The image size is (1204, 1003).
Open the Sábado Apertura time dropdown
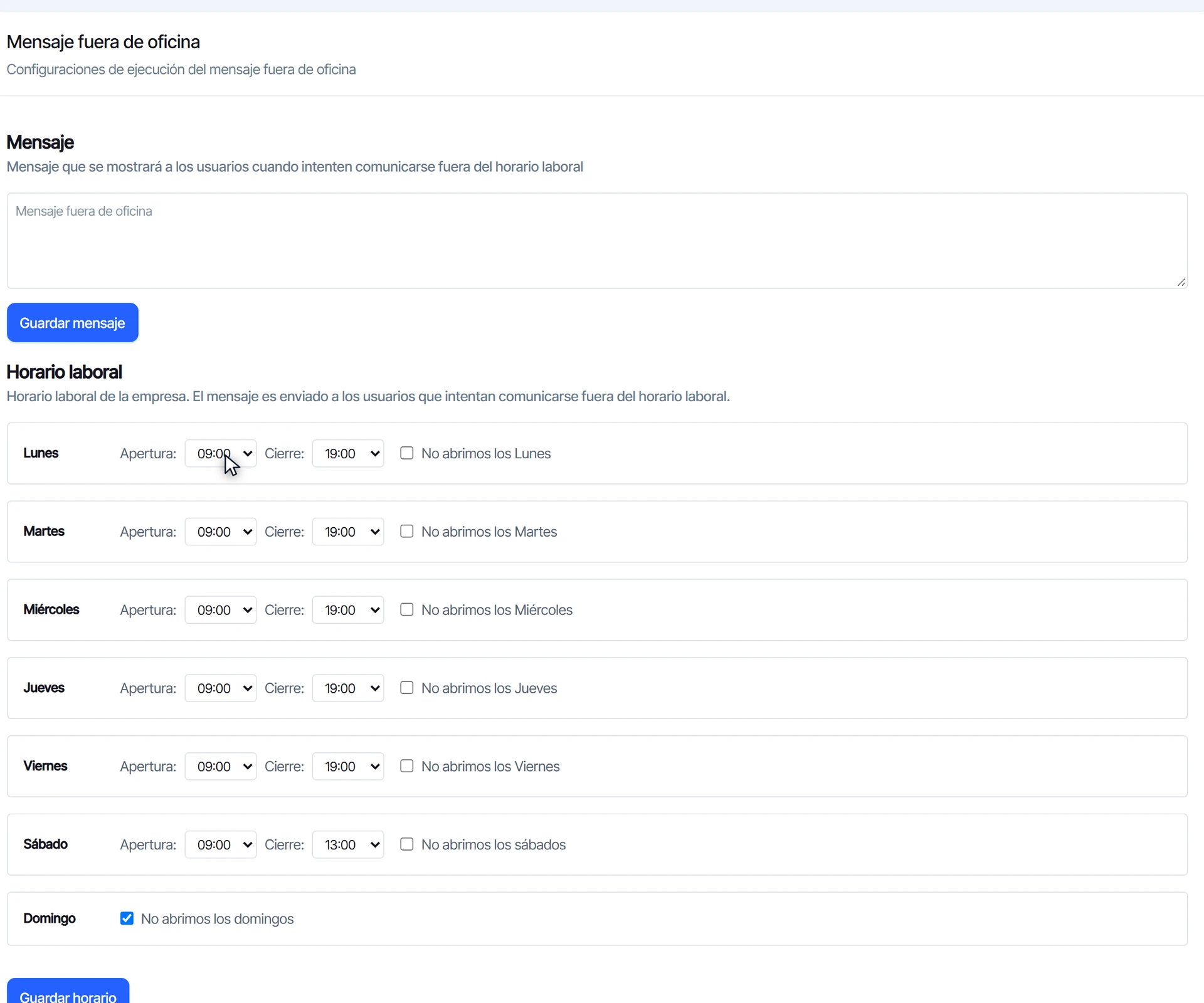(221, 845)
